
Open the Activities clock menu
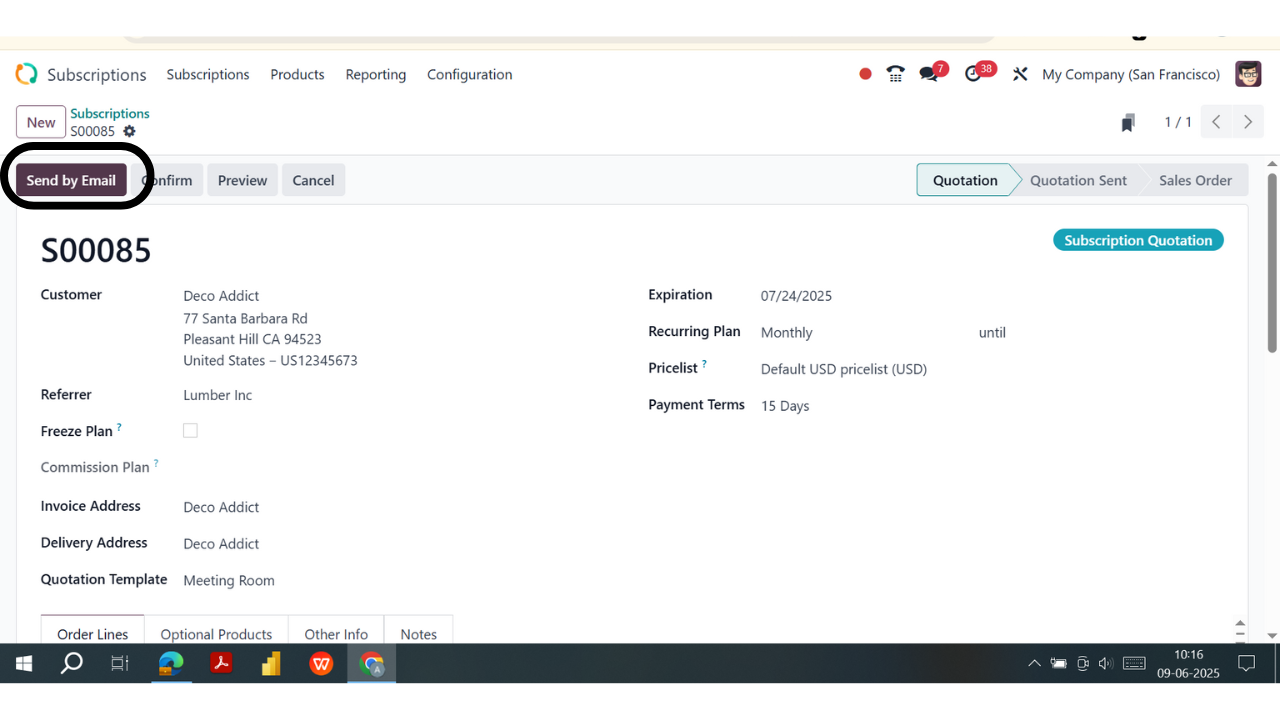[x=974, y=73]
